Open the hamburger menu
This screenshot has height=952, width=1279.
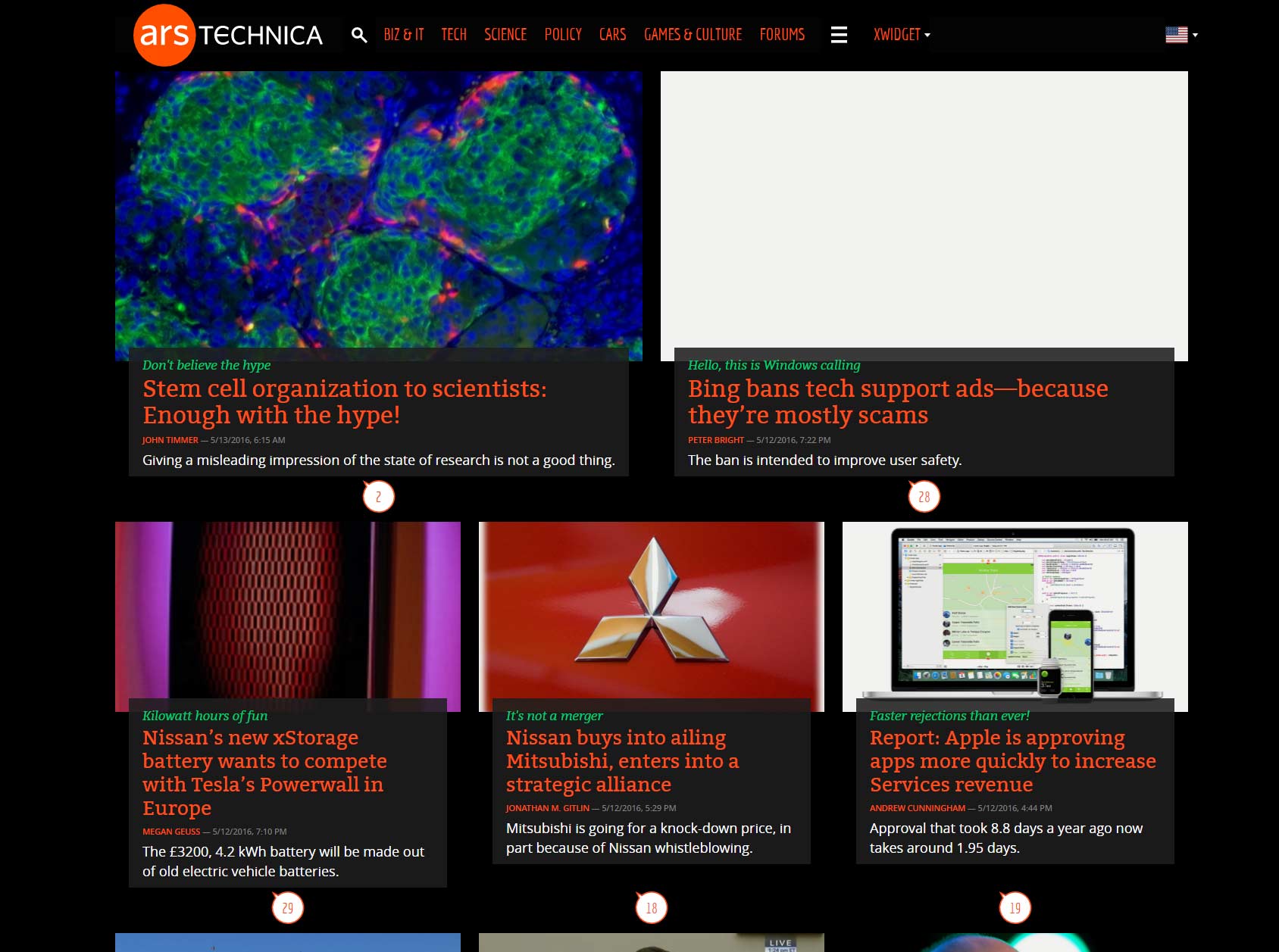point(840,34)
